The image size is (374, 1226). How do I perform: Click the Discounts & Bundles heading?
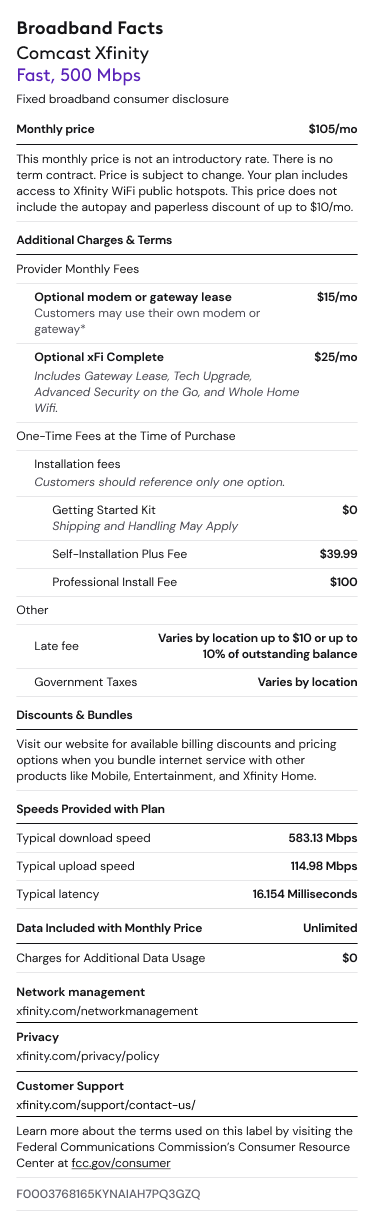(x=75, y=716)
